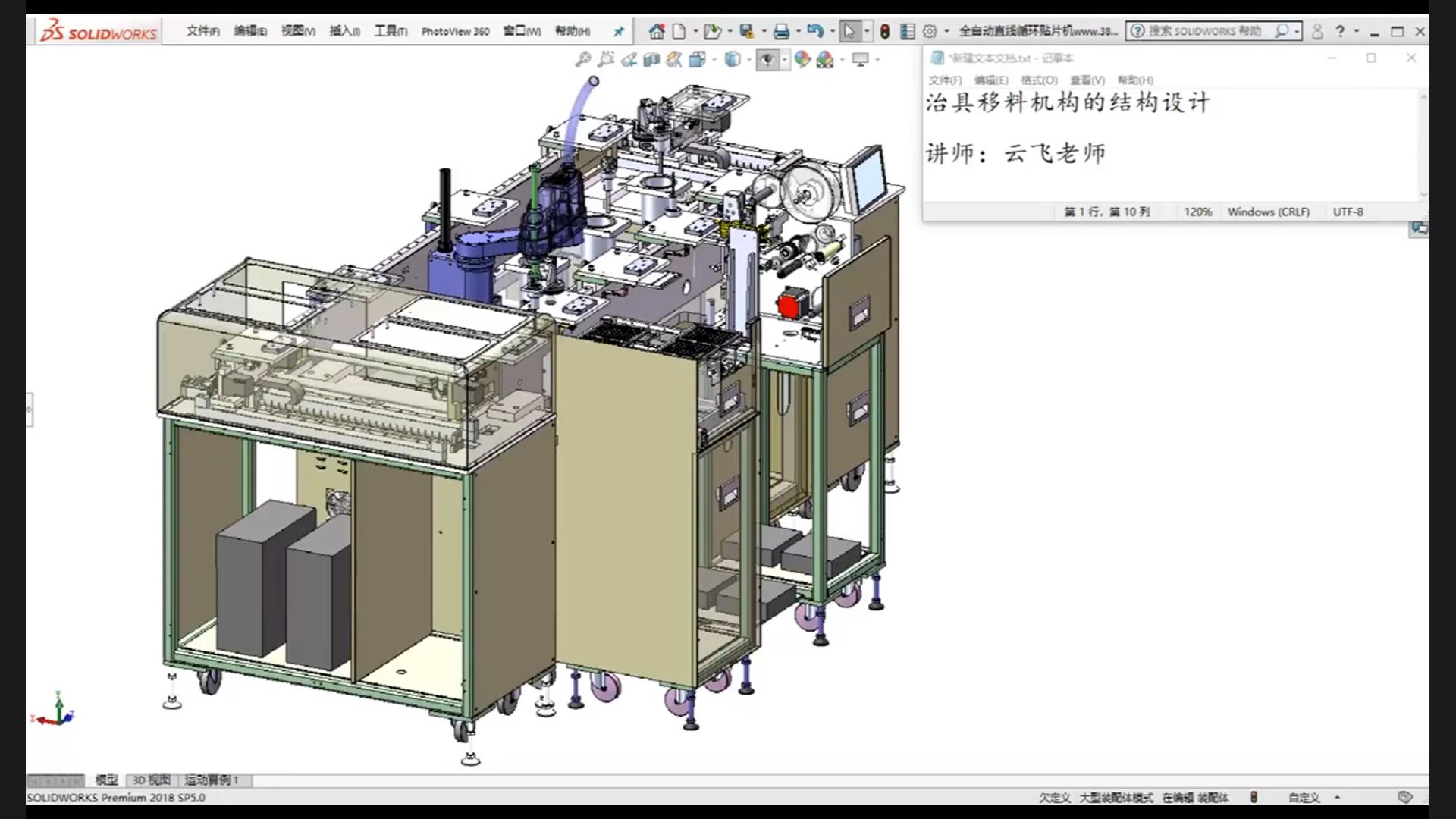This screenshot has height=819, width=1456.
Task: Expand the Open file dropdown arrow
Action: point(730,31)
